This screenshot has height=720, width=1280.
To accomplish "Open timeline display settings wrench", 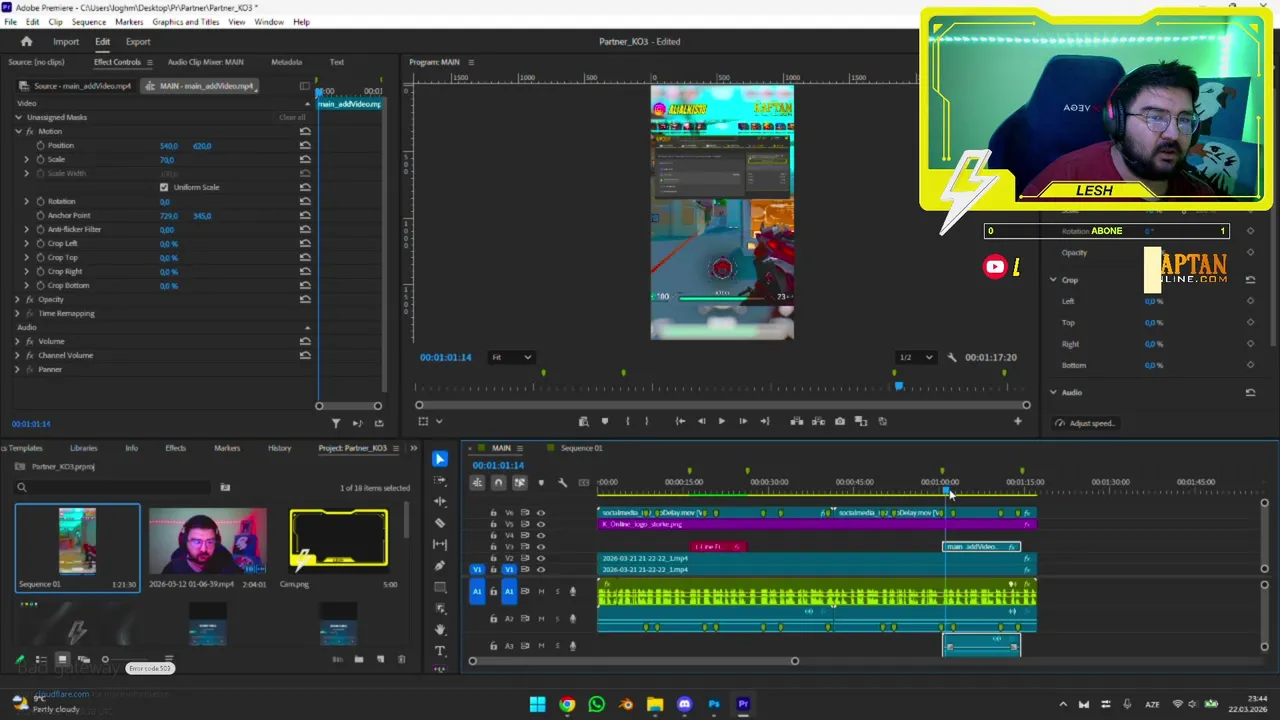I will [x=562, y=483].
